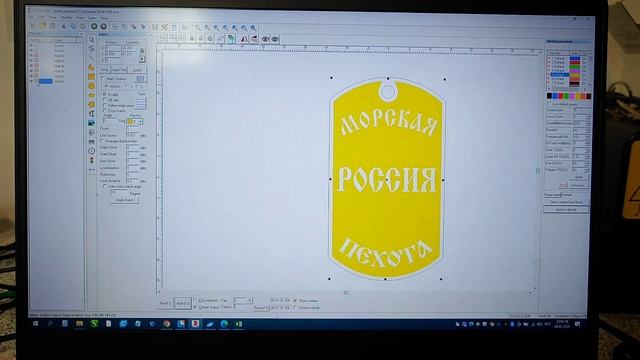
Task: Click the Mark(F2) button
Action: point(182,303)
